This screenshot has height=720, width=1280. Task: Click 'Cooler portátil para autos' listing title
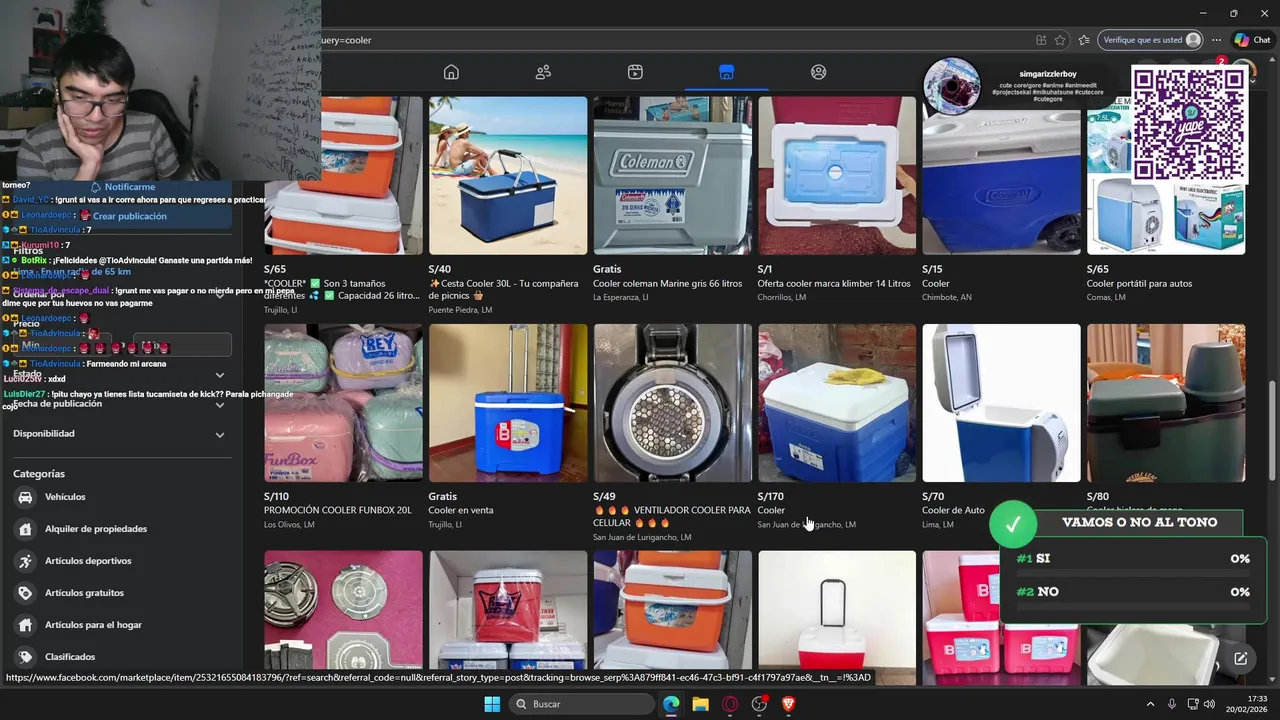(x=1142, y=284)
